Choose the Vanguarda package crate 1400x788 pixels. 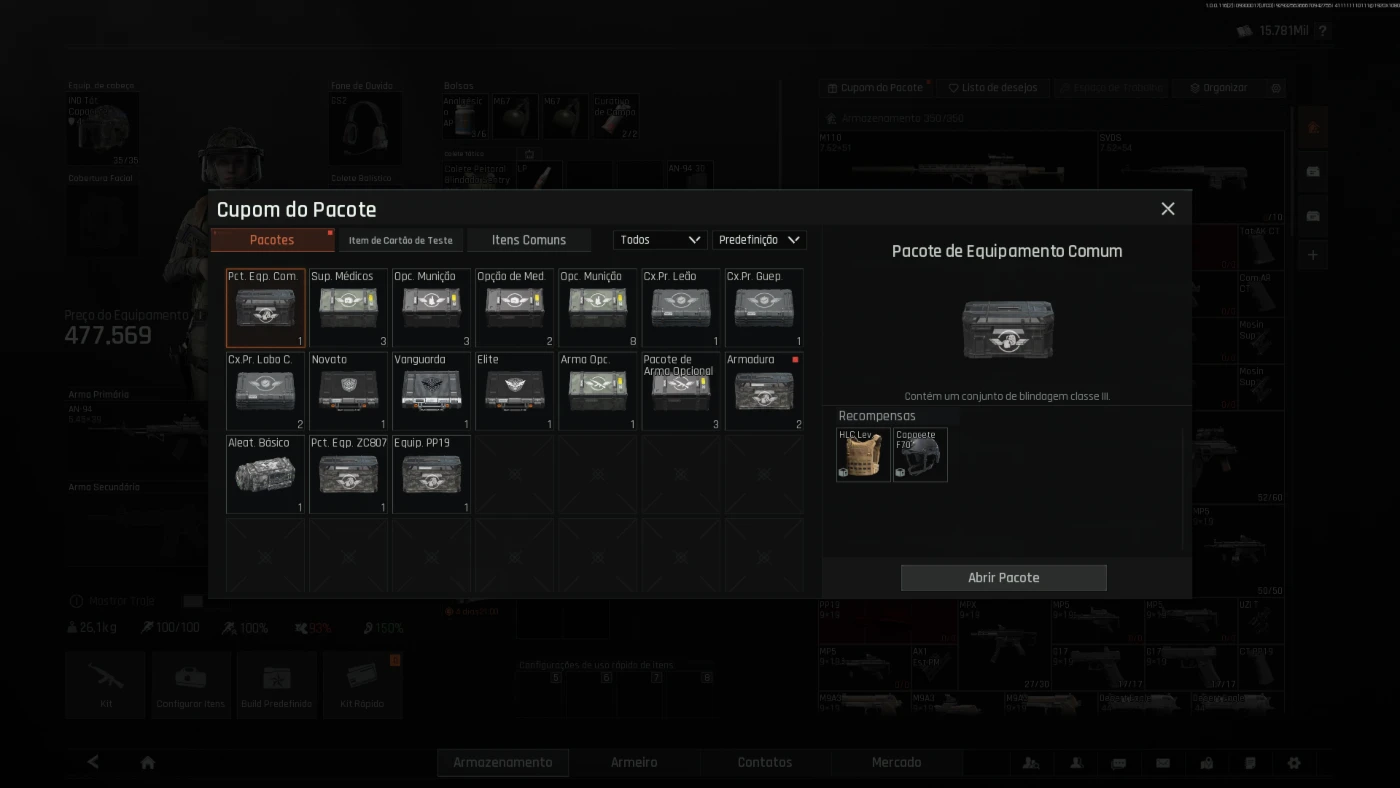point(431,391)
